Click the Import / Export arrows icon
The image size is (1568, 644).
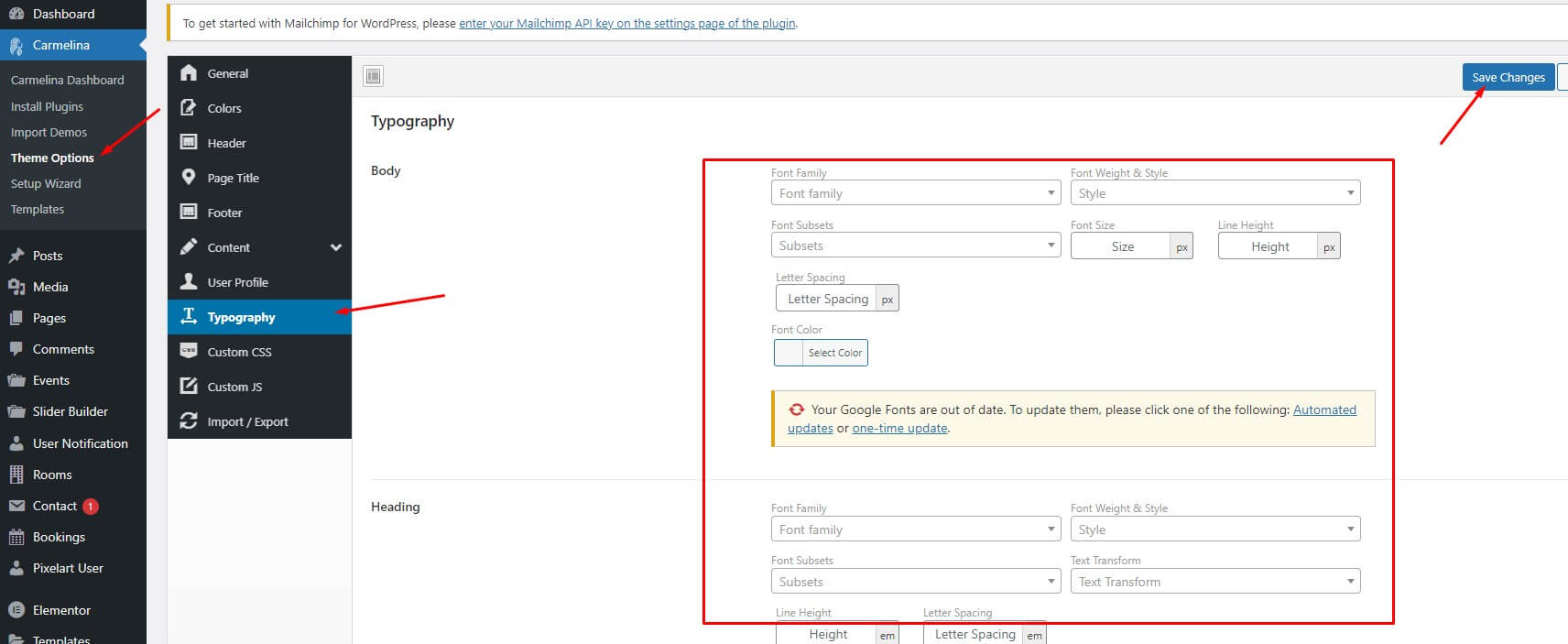(x=189, y=420)
